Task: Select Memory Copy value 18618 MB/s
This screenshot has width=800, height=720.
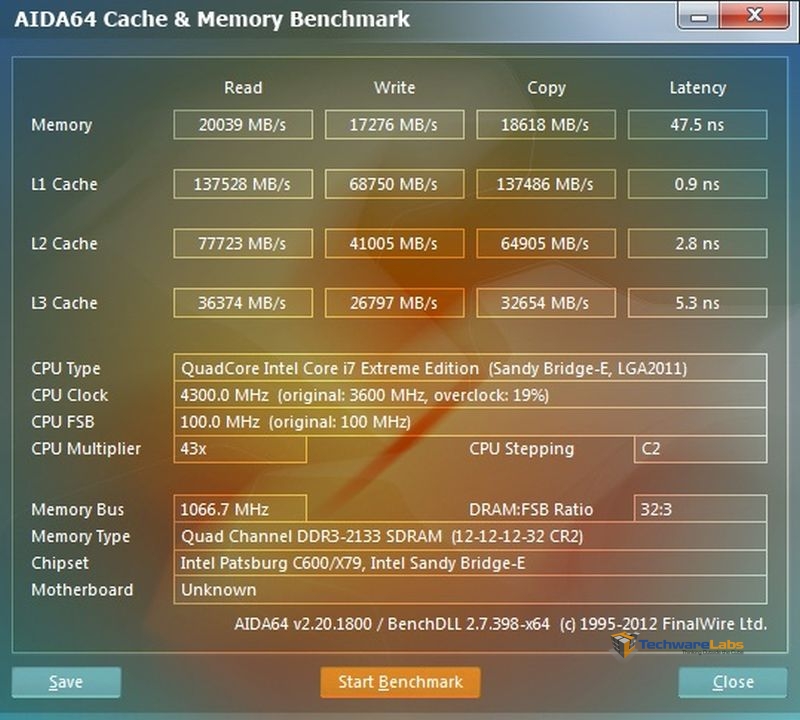Action: coord(546,125)
